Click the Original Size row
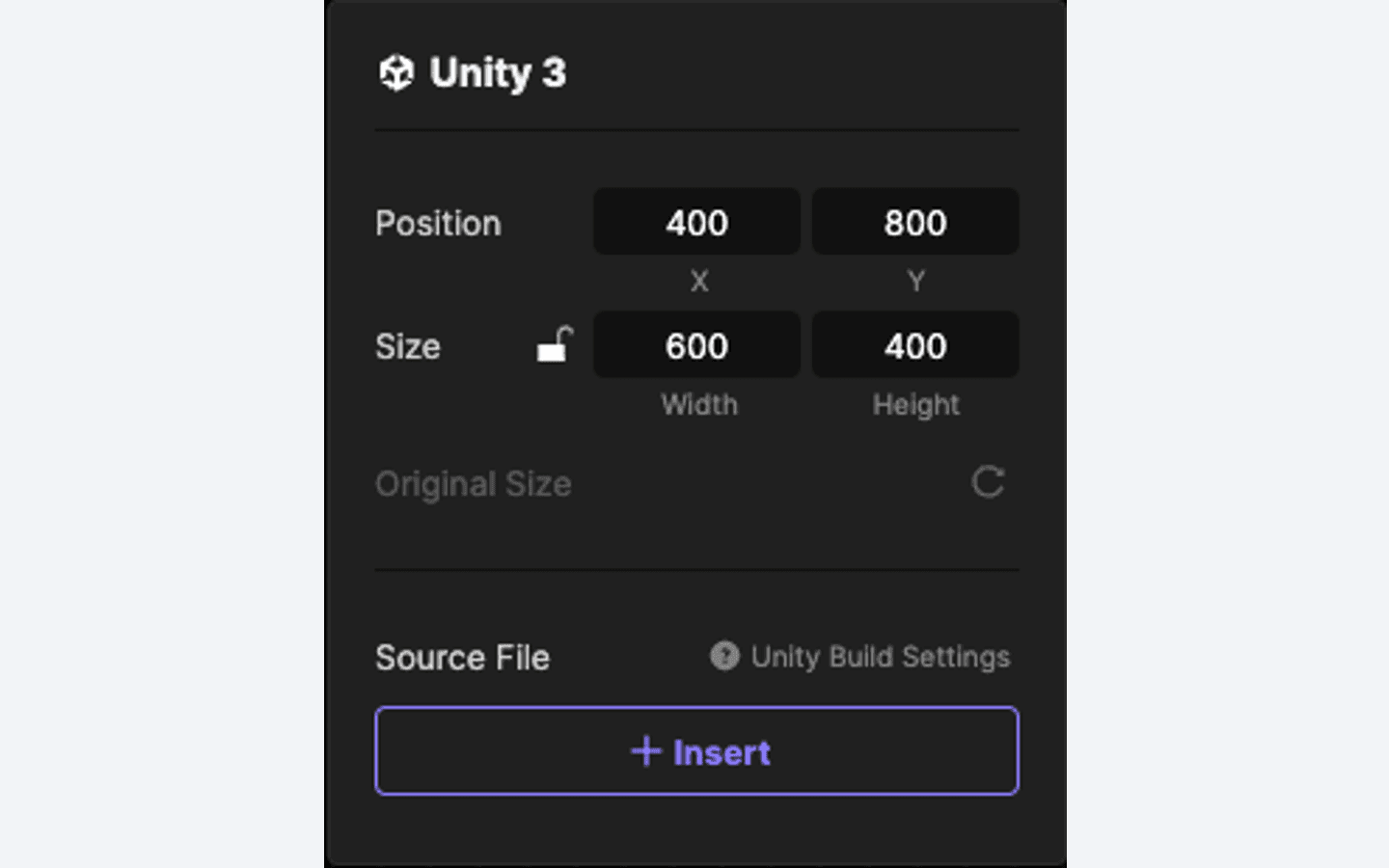Viewport: 1389px width, 868px height. [473, 483]
